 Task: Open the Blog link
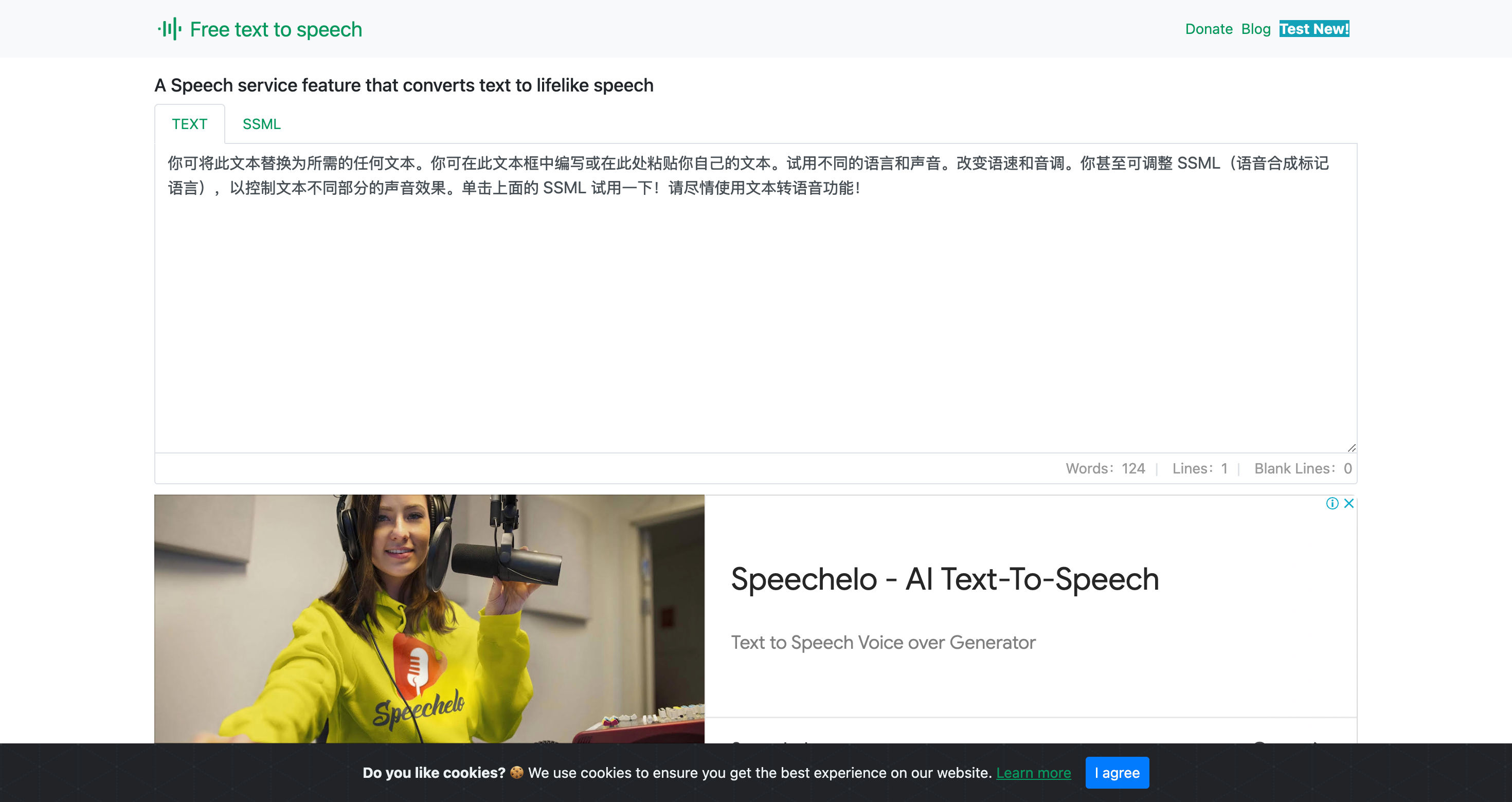1255,29
